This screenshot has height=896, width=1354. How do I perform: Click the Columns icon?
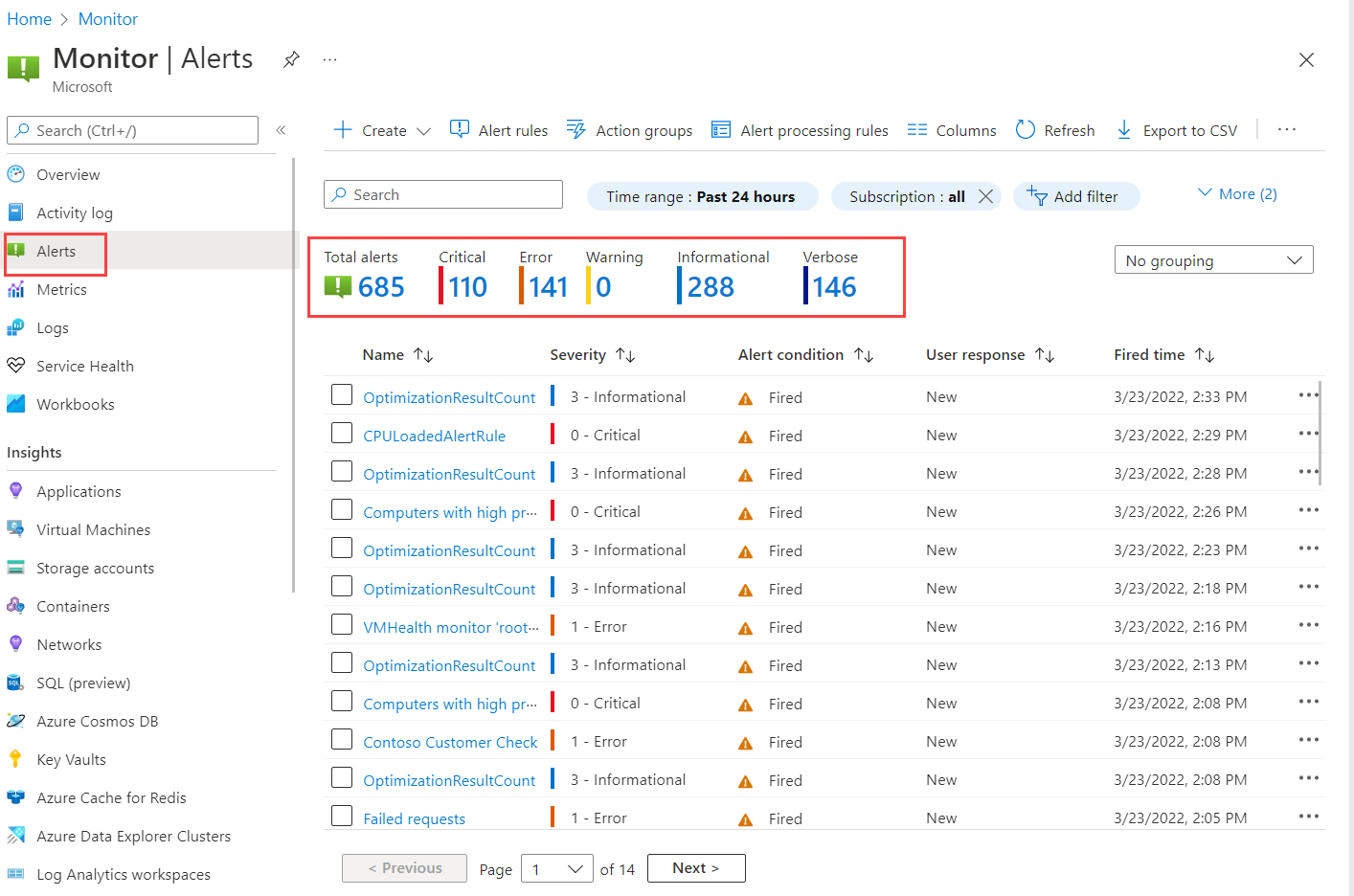917,130
